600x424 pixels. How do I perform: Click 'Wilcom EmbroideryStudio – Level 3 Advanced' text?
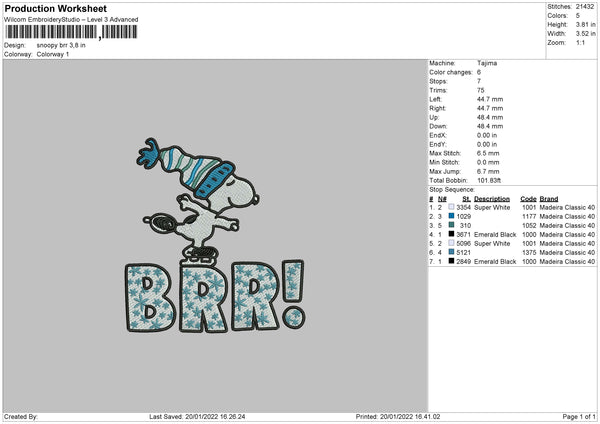[x=71, y=20]
